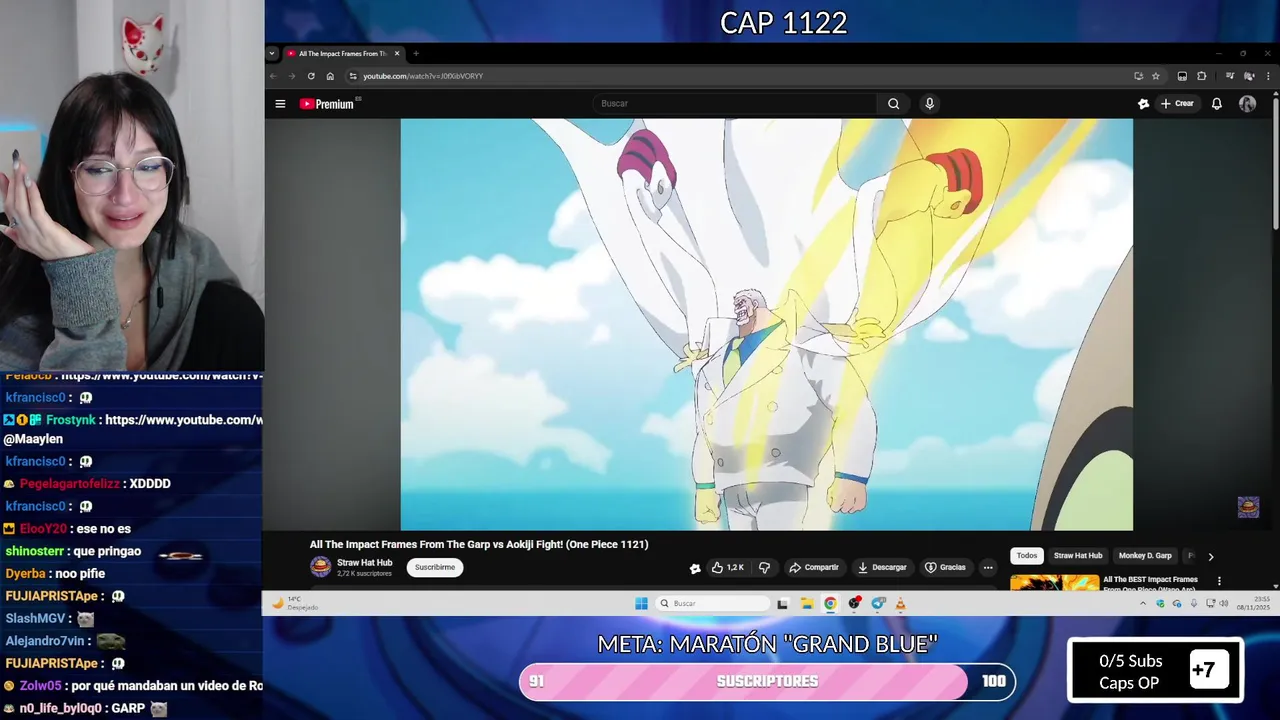Click the sparkle icon beside Crear
Image resolution: width=1280 pixels, height=720 pixels.
[1143, 104]
